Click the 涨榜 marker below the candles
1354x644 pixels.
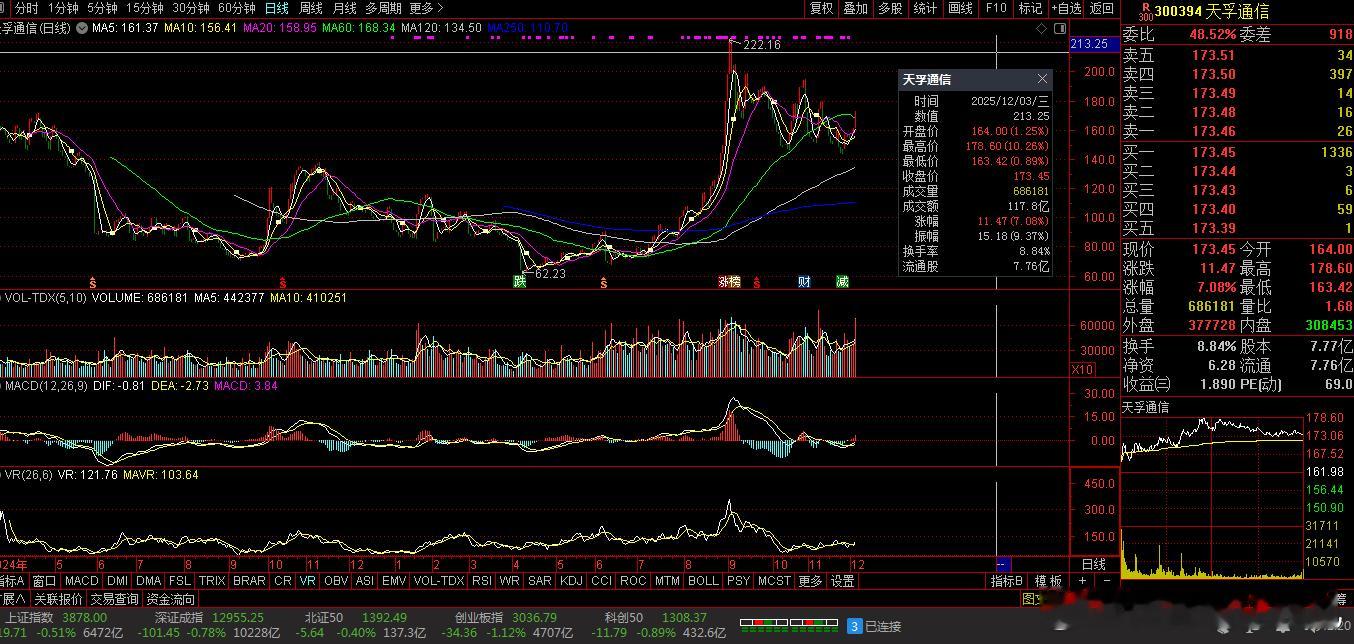(730, 282)
